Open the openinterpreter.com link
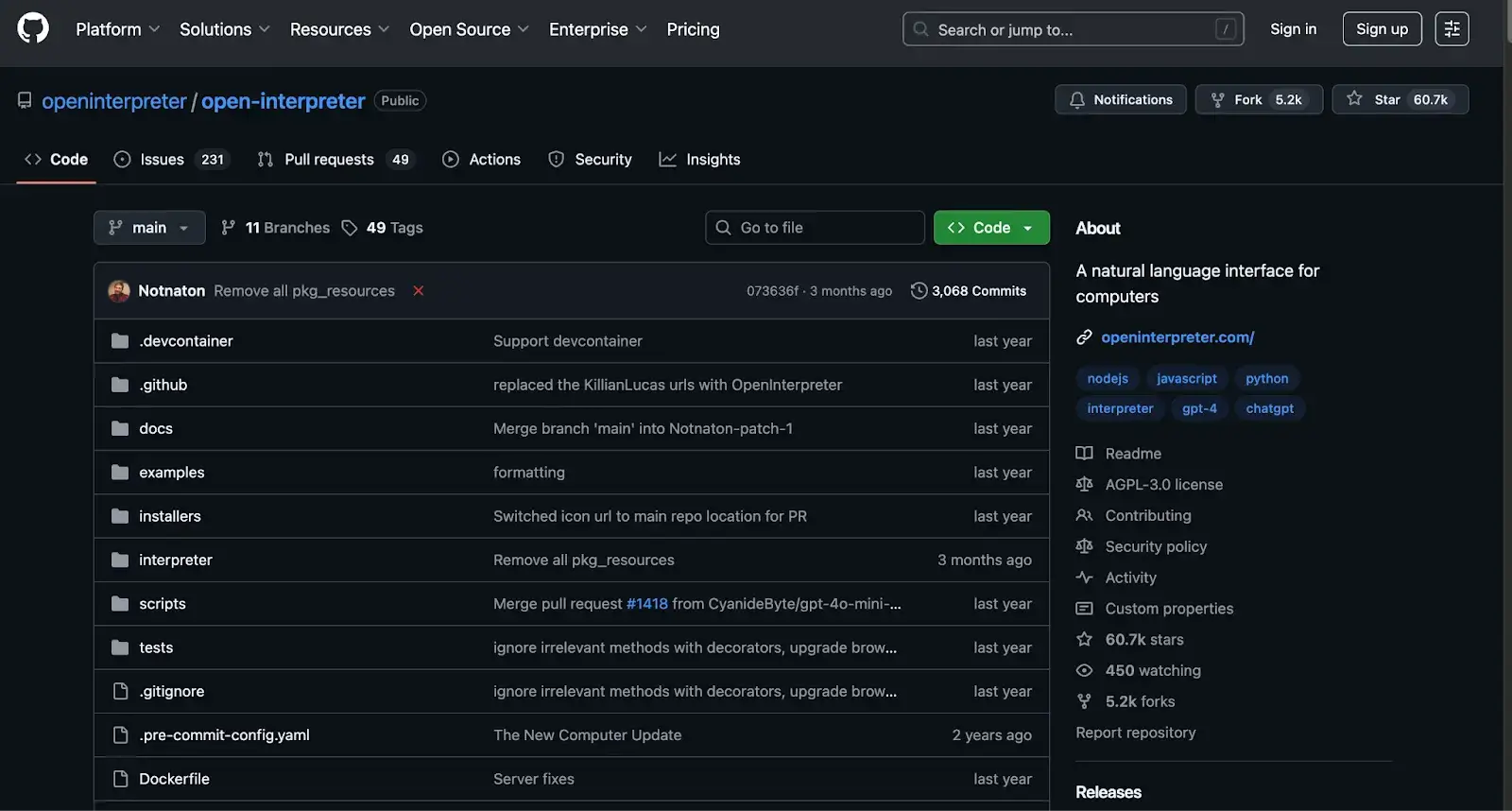This screenshot has width=1512, height=811. [x=1177, y=337]
